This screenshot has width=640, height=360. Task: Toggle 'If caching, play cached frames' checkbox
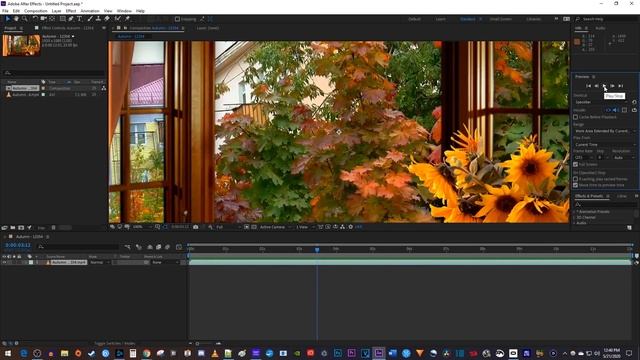click(x=576, y=179)
